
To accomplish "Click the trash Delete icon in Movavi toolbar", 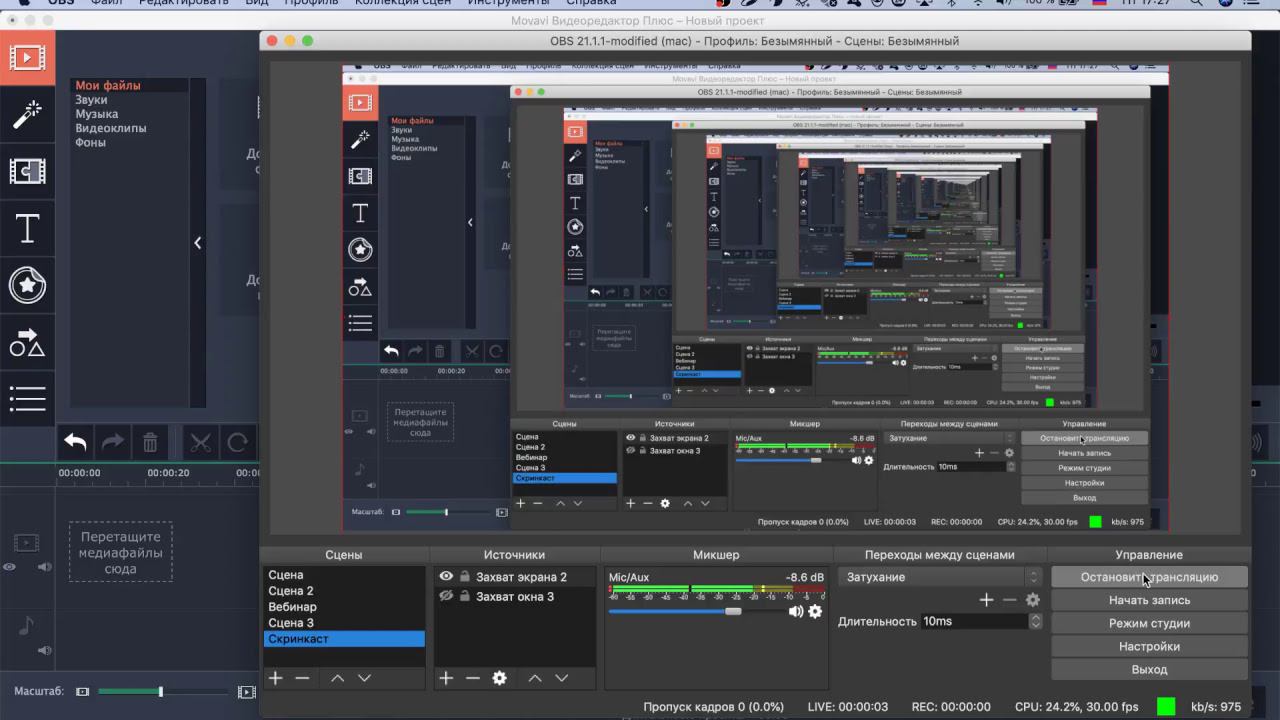I will click(x=150, y=442).
